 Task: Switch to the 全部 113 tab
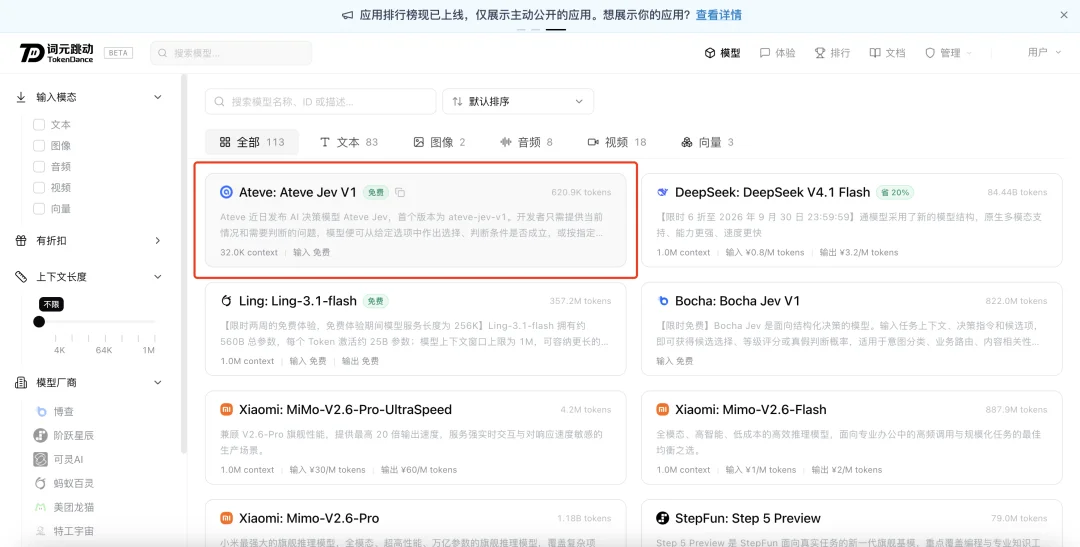pyautogui.click(x=252, y=142)
